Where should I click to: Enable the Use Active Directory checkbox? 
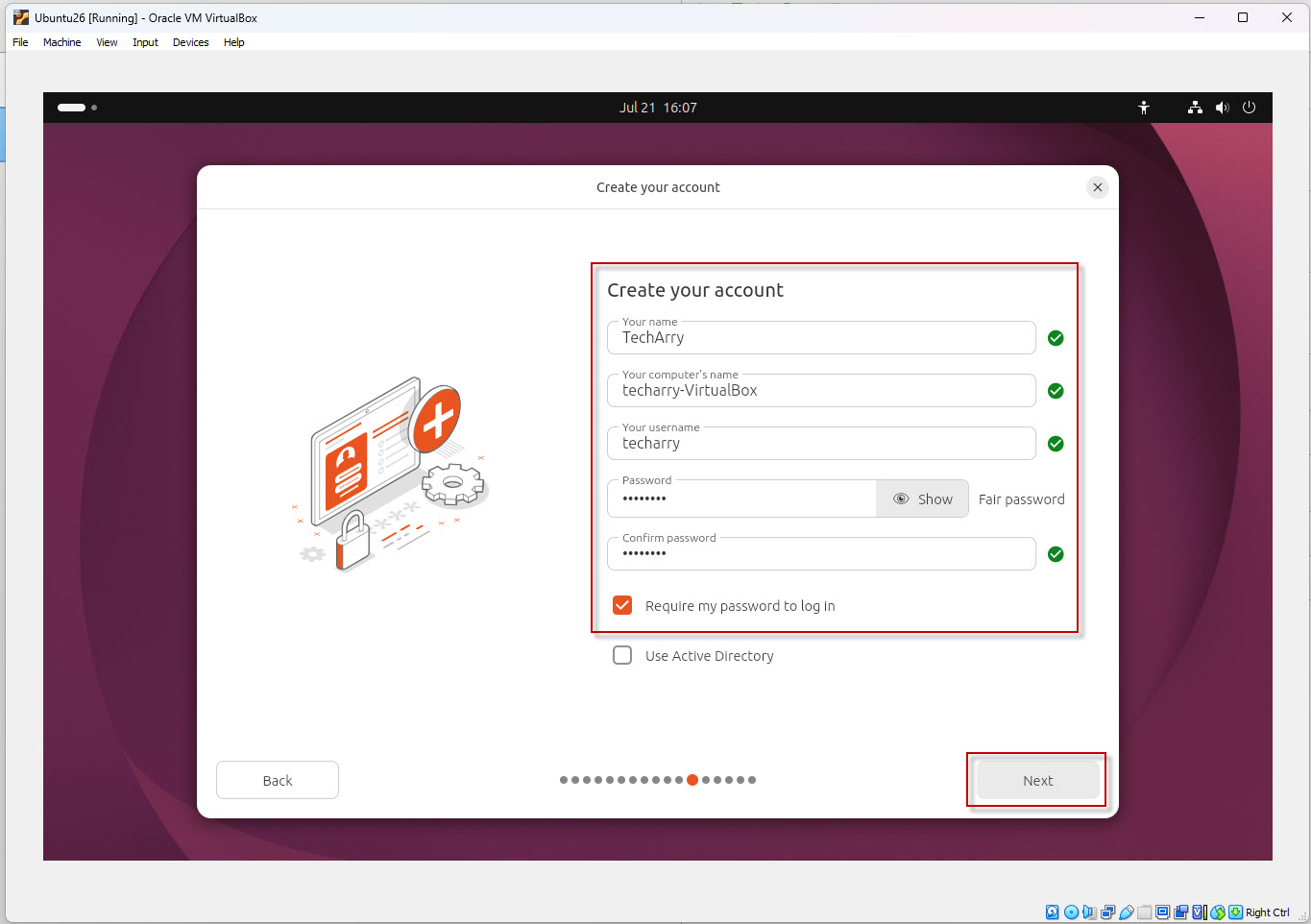(x=622, y=655)
